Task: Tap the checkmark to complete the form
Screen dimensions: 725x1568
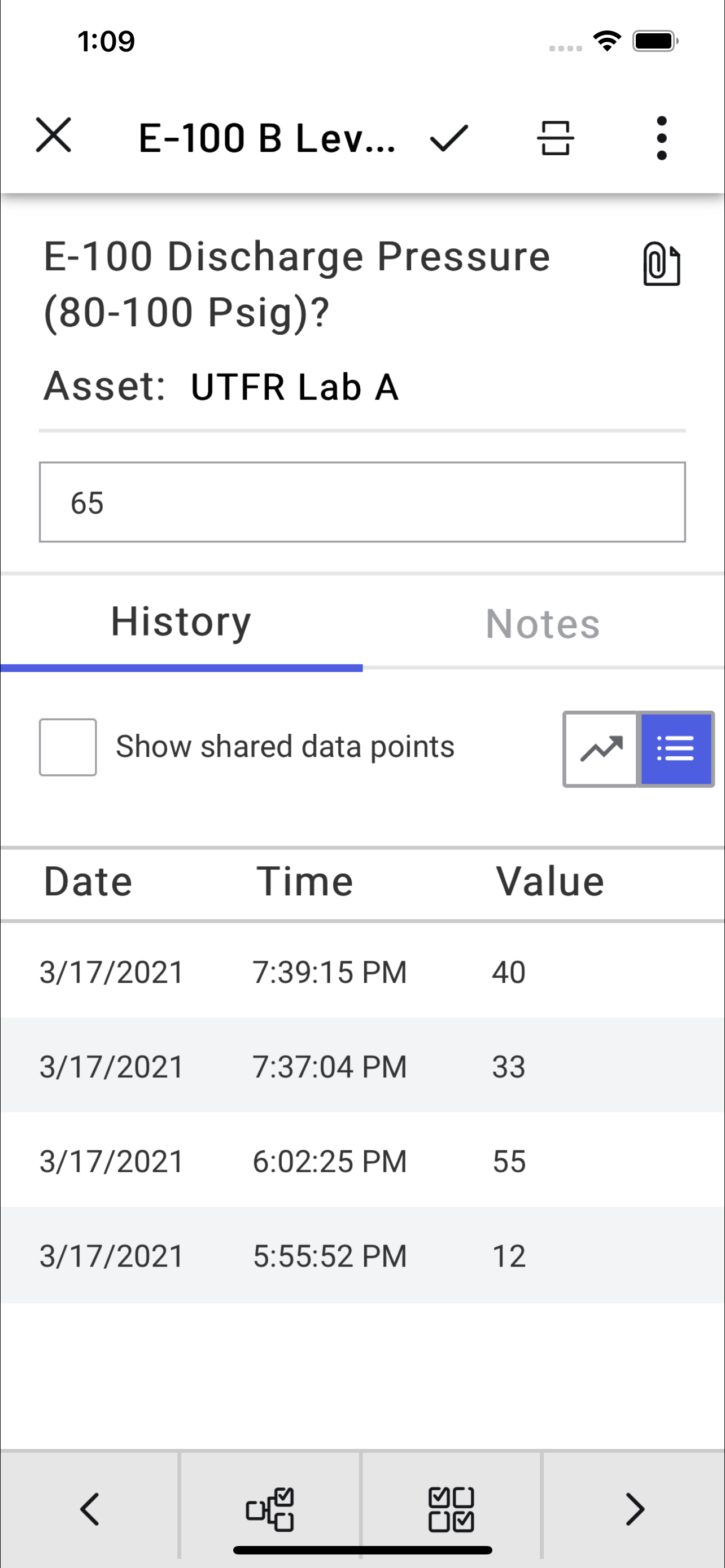Action: click(x=449, y=138)
